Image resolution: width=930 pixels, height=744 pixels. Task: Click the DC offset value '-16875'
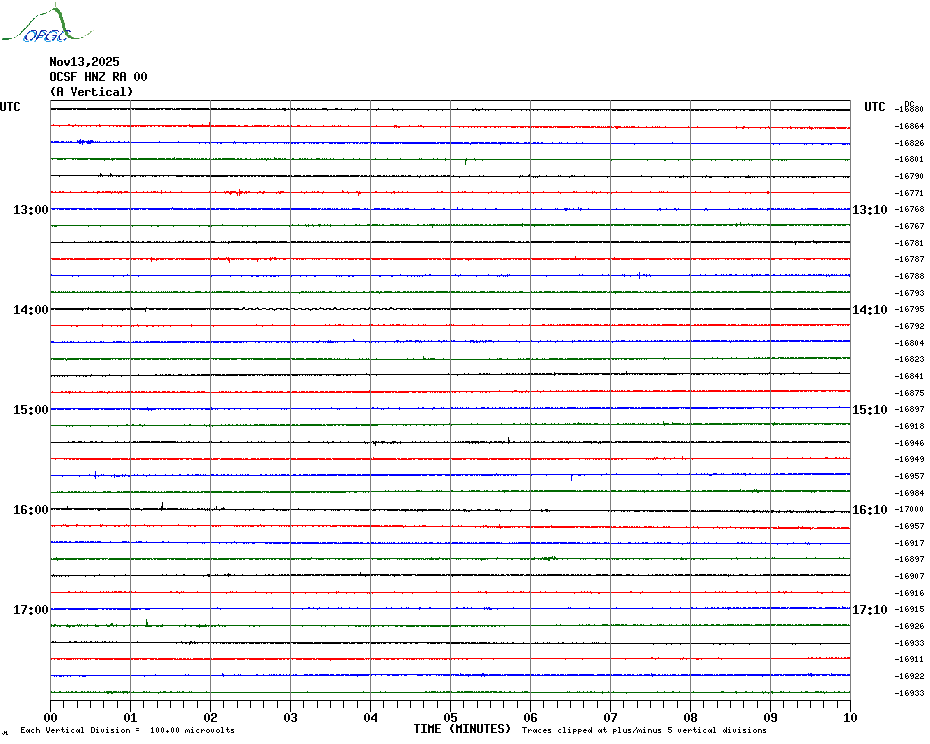tap(909, 393)
